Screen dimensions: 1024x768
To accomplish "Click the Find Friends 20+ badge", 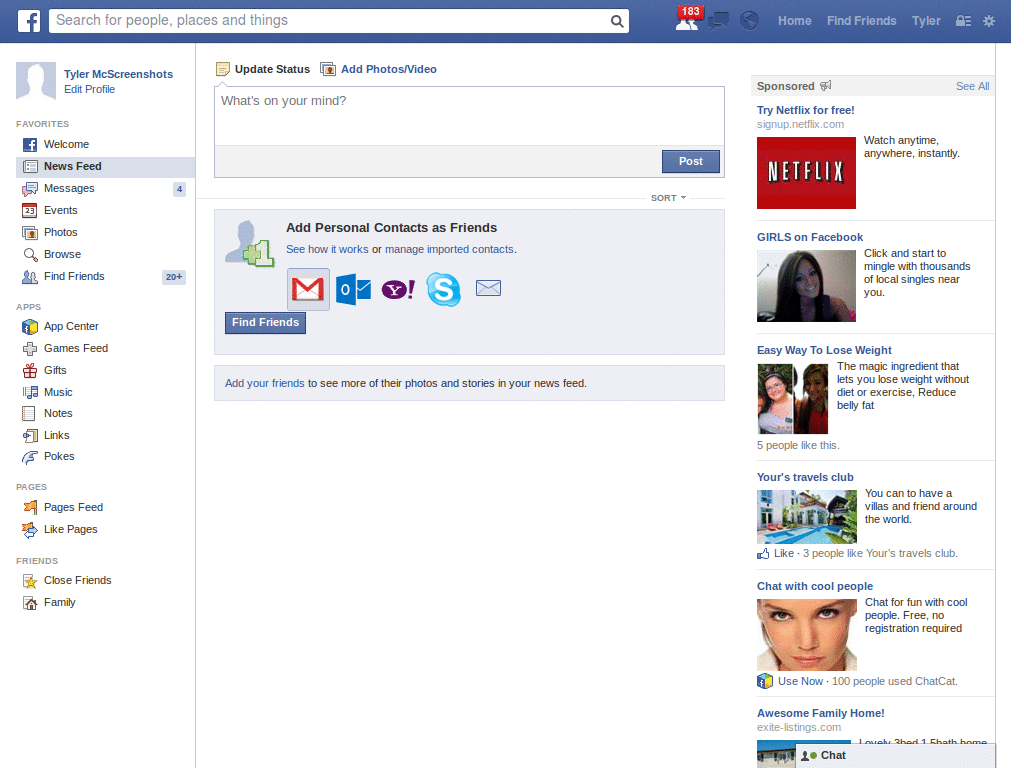I will point(174,277).
